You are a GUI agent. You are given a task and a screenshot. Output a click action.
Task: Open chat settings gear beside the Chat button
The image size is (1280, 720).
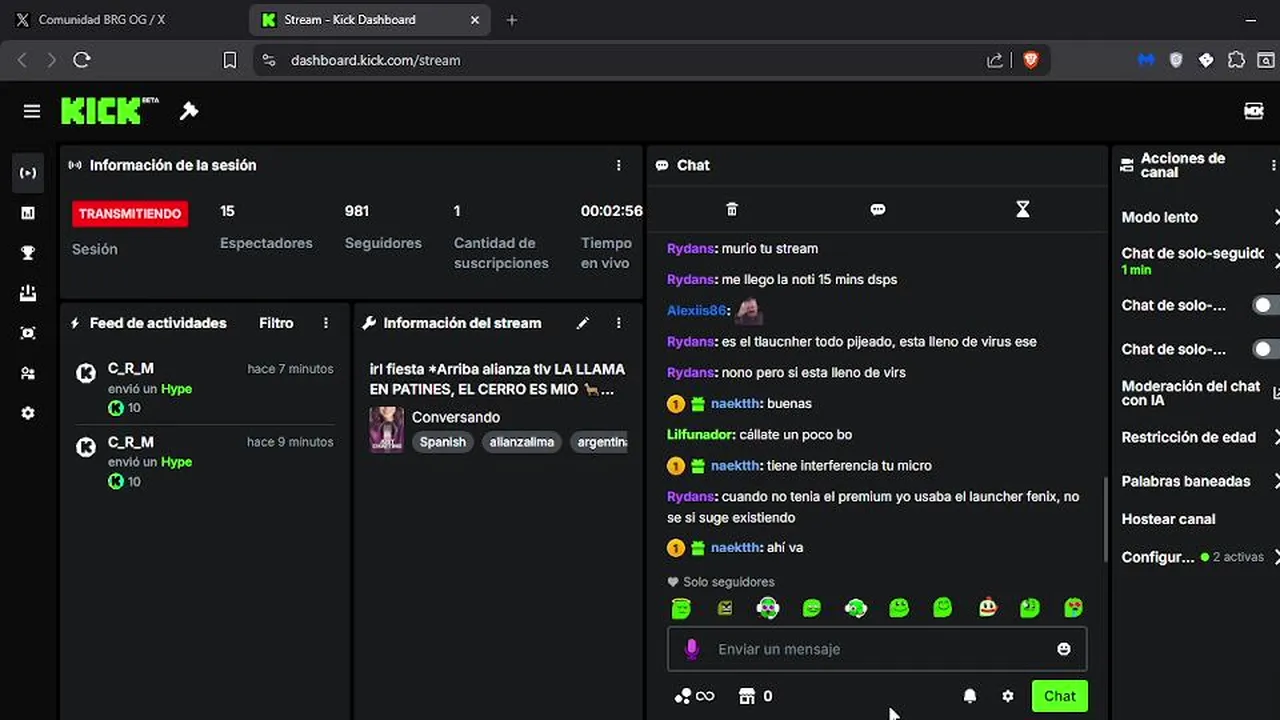pos(1008,696)
